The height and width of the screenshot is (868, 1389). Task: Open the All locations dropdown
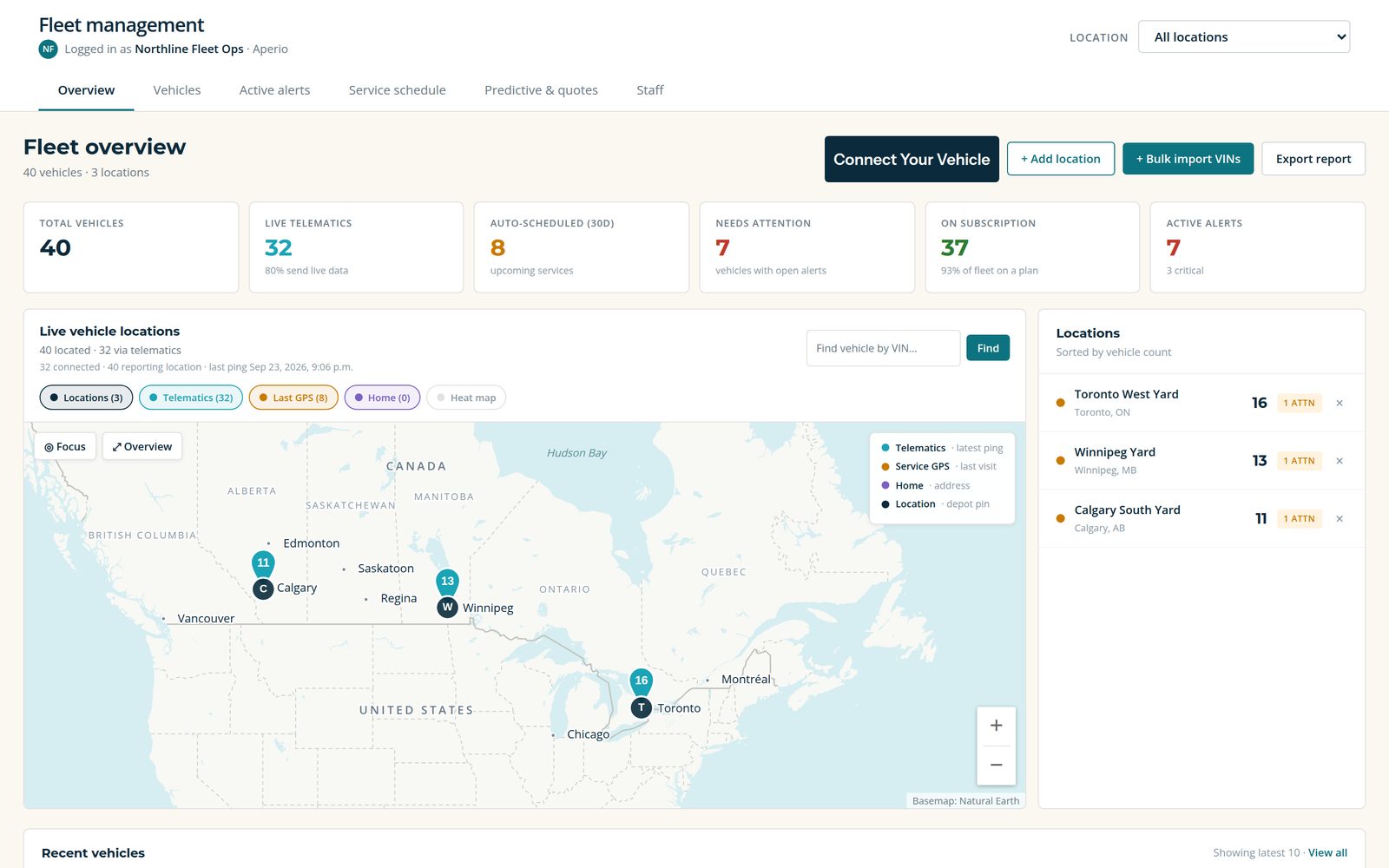1244,37
